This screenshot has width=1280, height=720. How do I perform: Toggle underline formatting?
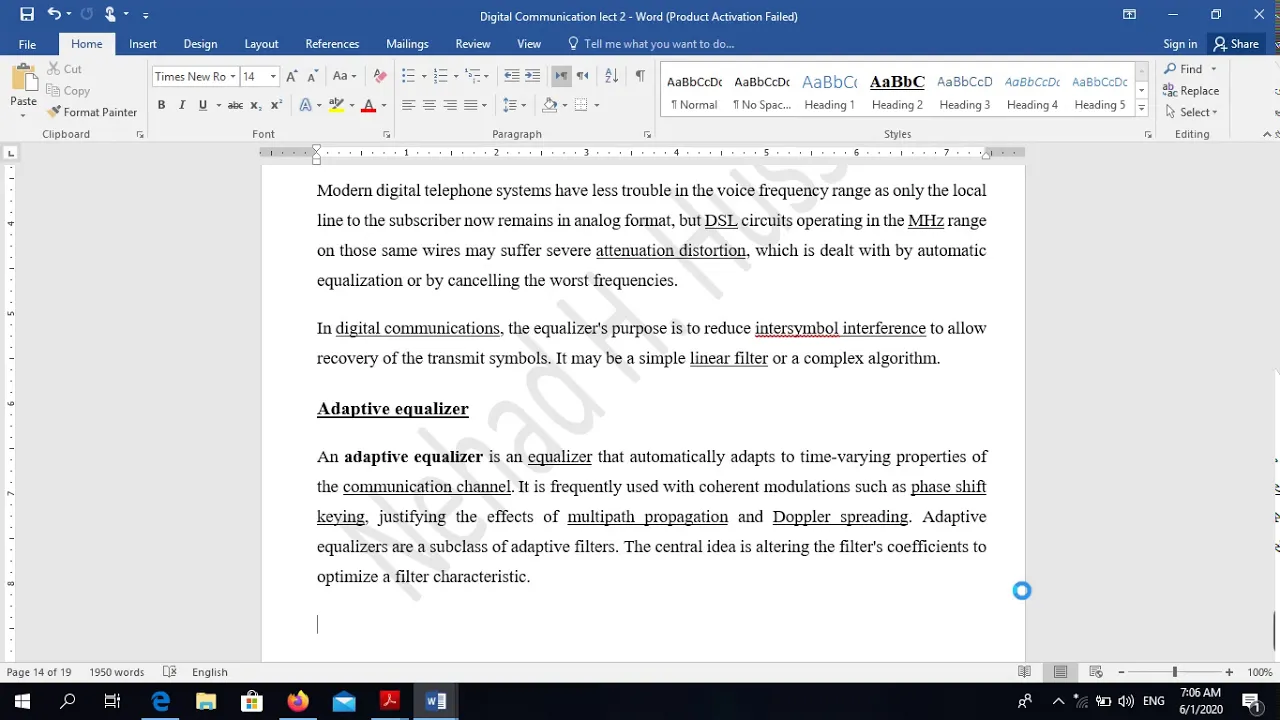[203, 105]
